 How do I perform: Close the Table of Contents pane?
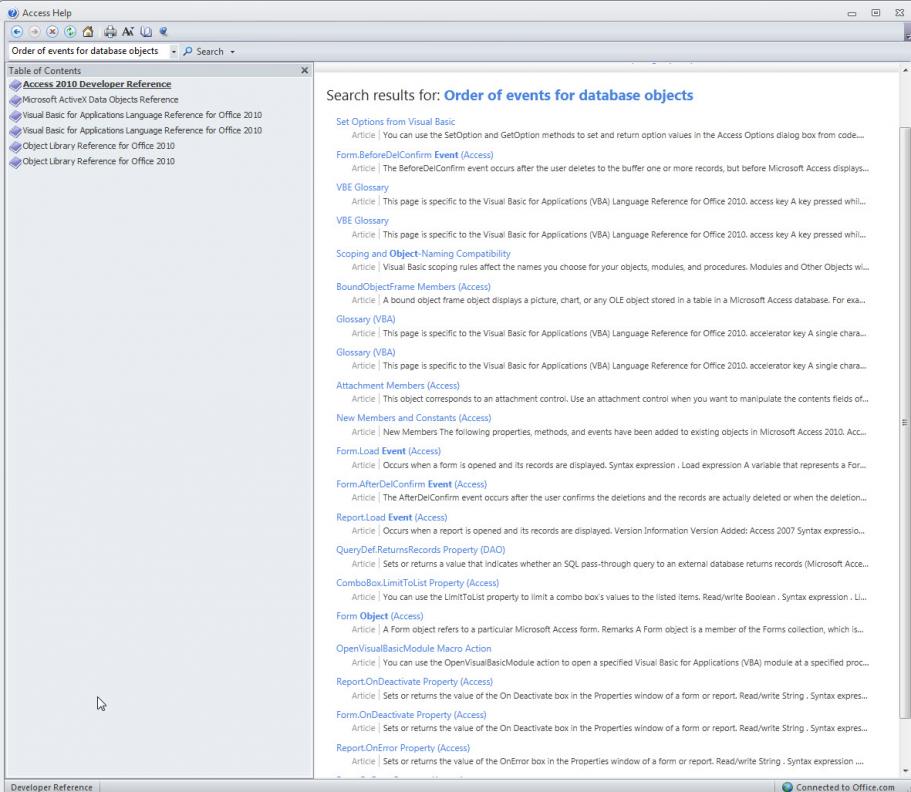(x=304, y=70)
